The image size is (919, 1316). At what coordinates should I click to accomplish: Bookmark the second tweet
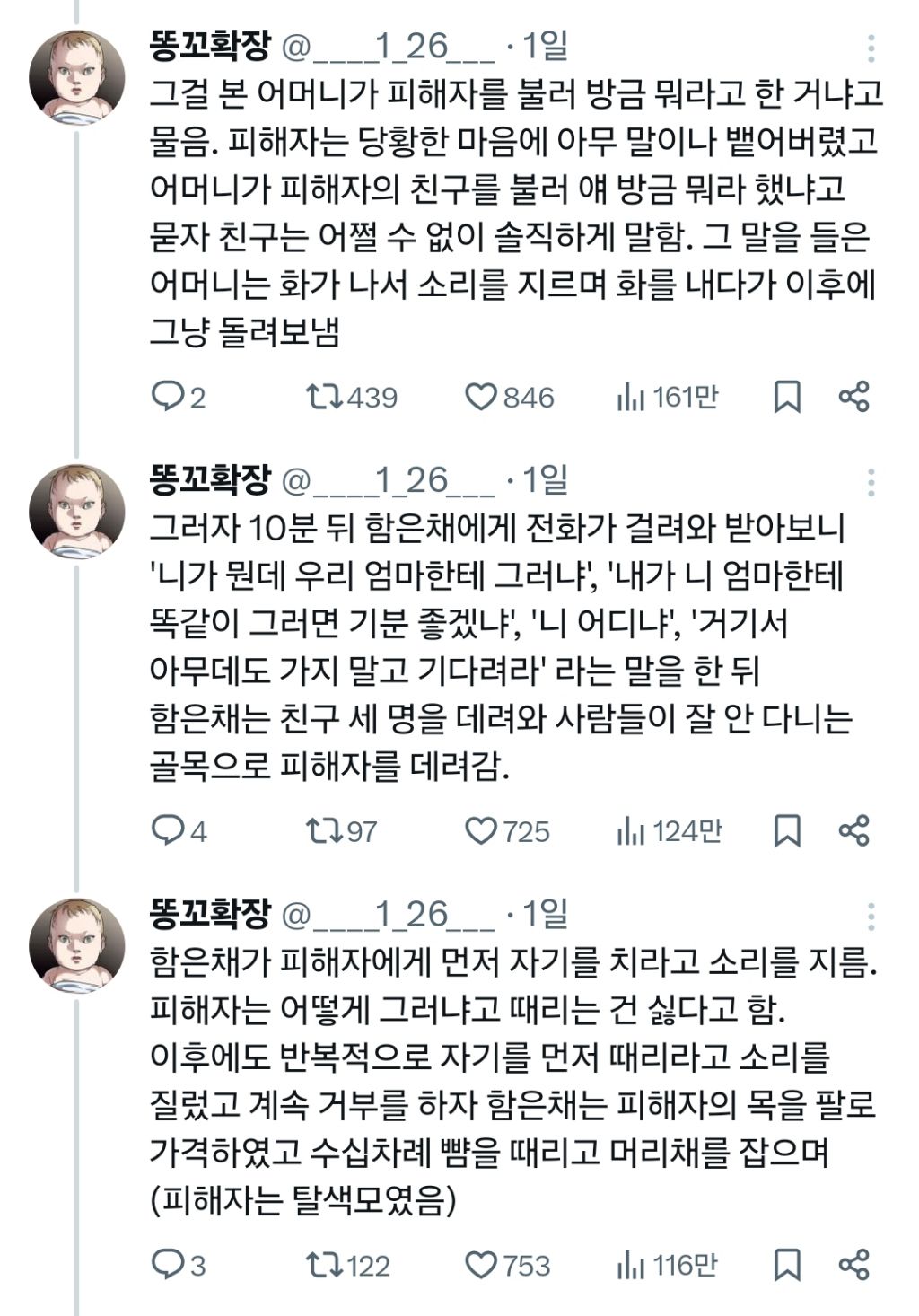tap(787, 831)
